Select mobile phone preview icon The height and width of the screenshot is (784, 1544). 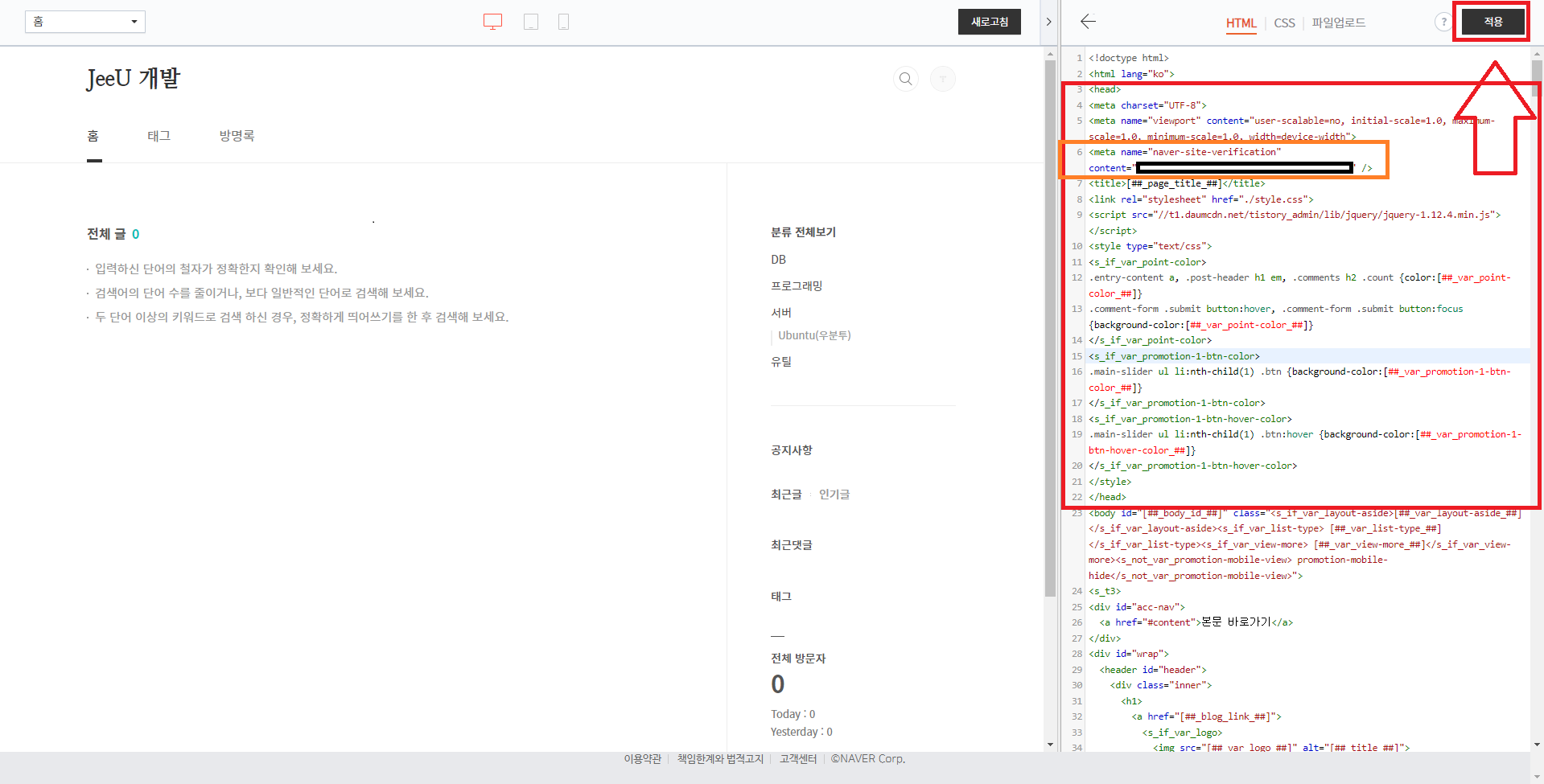[563, 22]
